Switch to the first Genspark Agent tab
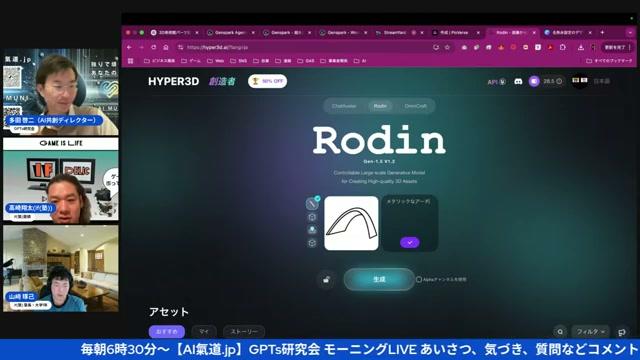Viewport: 640px width, 360px height. click(230, 33)
